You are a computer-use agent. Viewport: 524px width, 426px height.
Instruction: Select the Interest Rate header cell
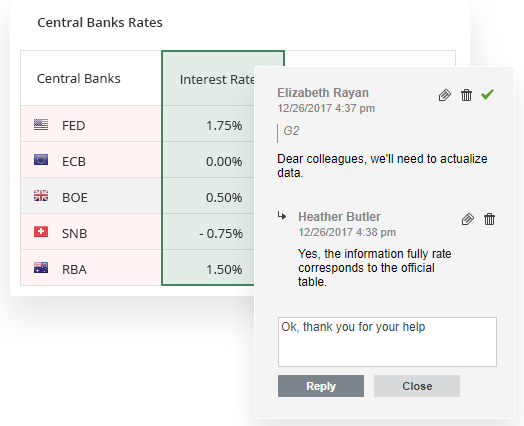(x=208, y=79)
